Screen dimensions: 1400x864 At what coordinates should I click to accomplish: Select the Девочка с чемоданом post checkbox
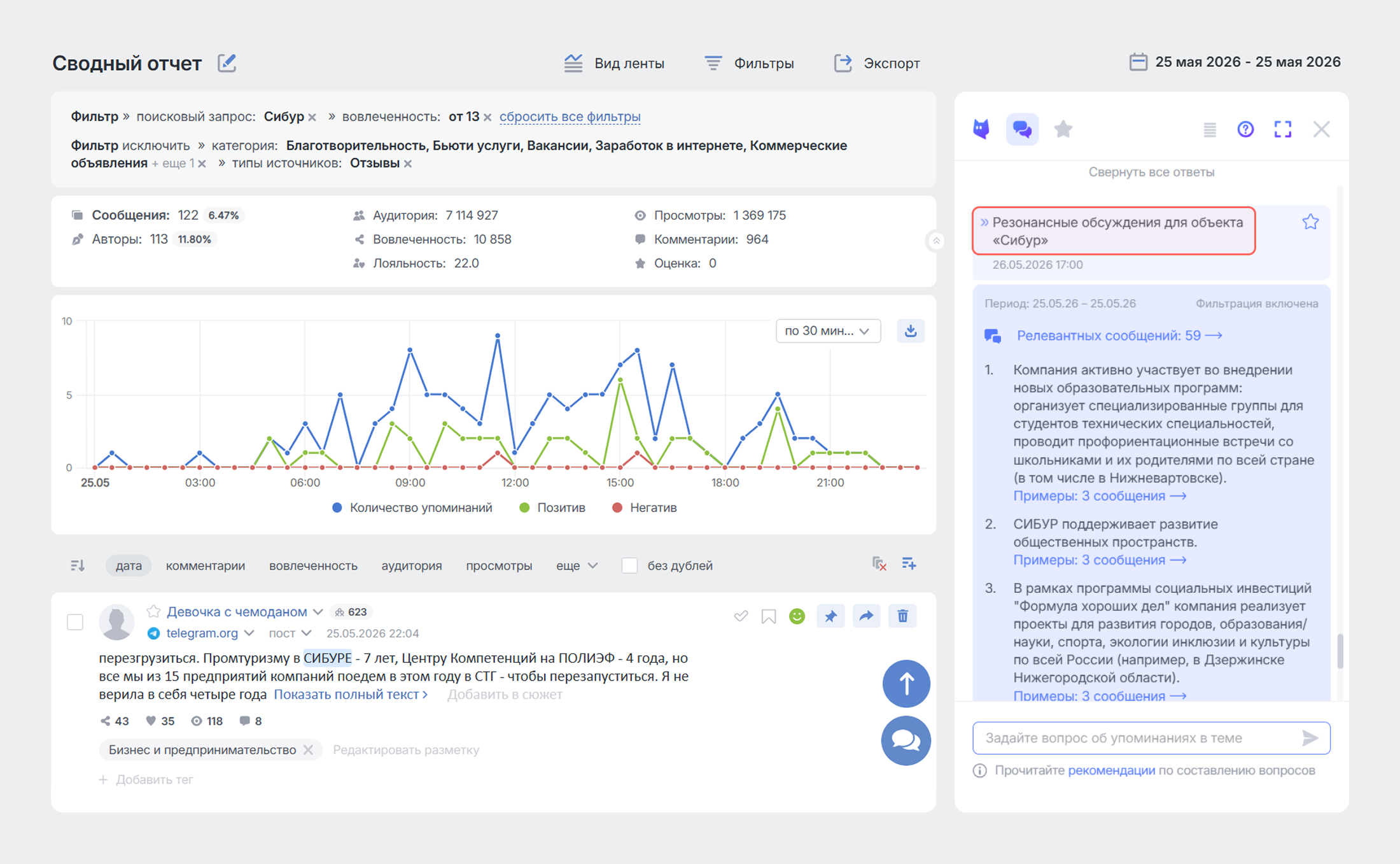click(x=75, y=621)
